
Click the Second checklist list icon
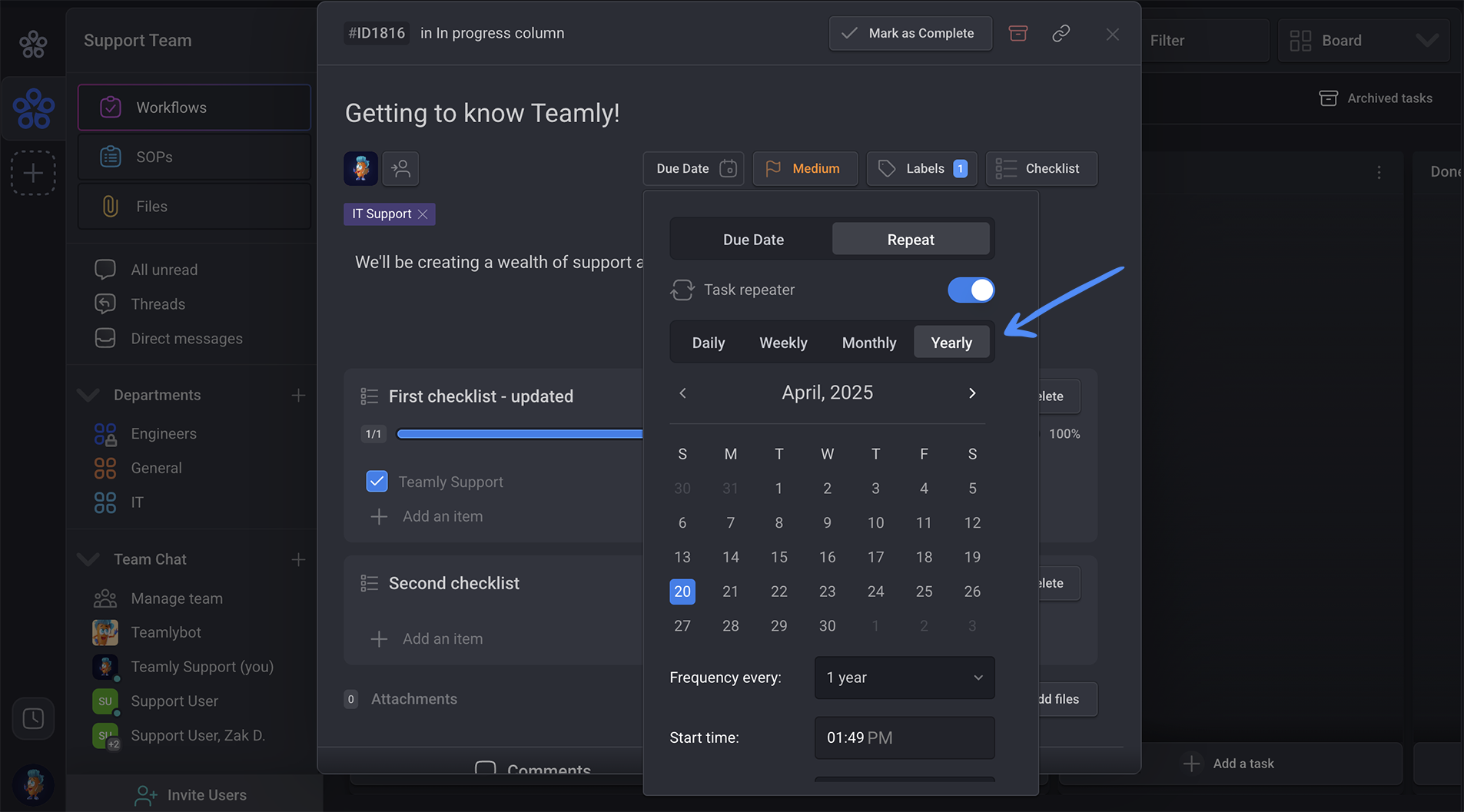tap(369, 583)
